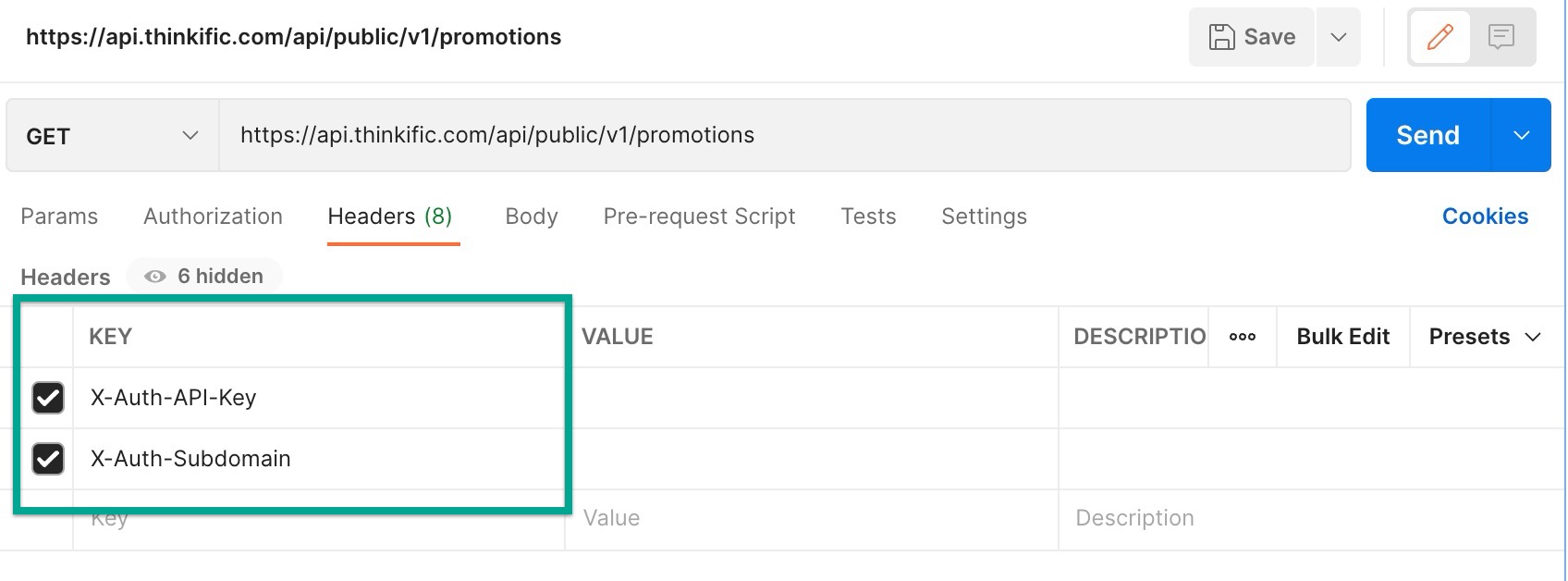Open the Presets dropdown
This screenshot has width=1568, height=581.
1485,337
